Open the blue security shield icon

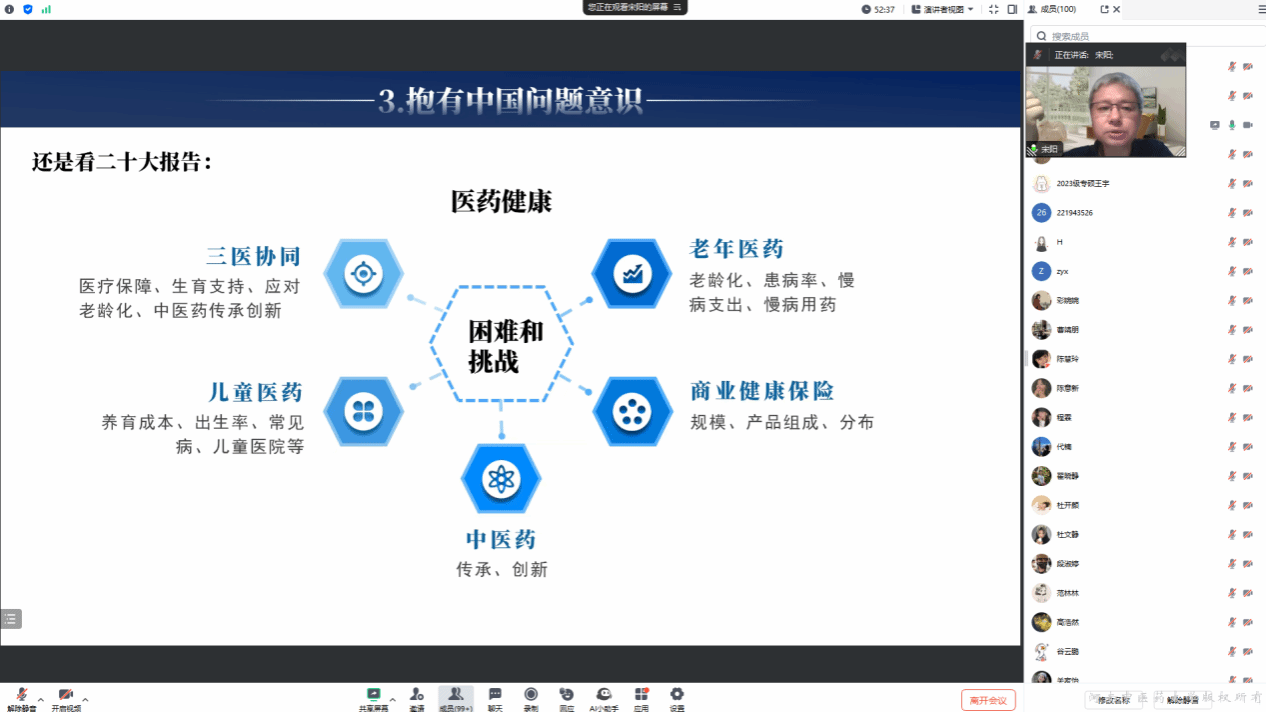(28, 9)
